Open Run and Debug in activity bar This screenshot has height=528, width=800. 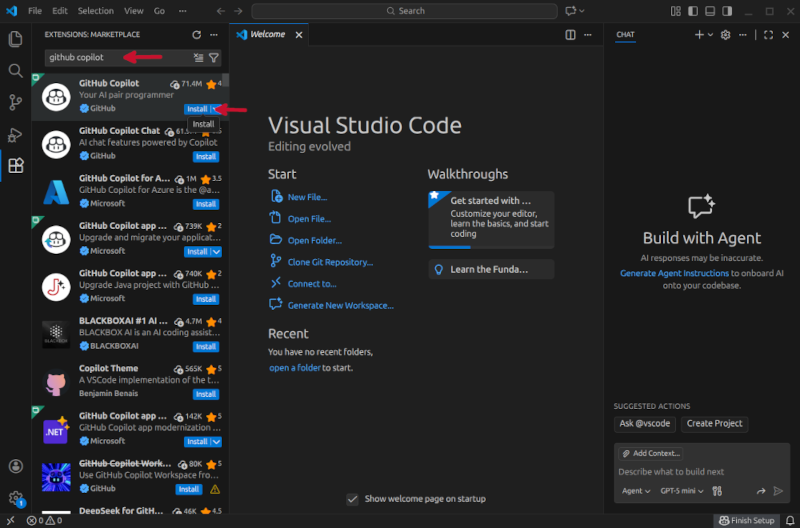click(15, 134)
